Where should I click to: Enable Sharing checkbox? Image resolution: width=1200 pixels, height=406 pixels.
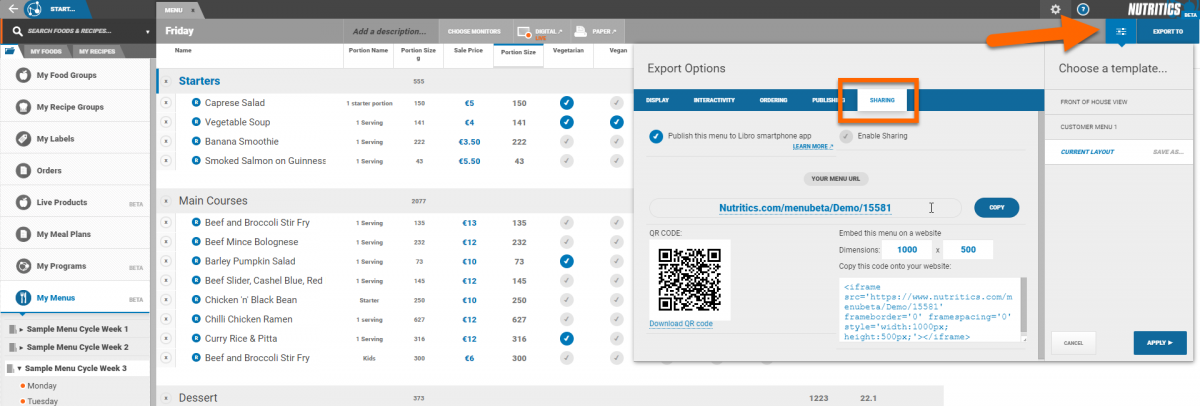click(x=847, y=136)
